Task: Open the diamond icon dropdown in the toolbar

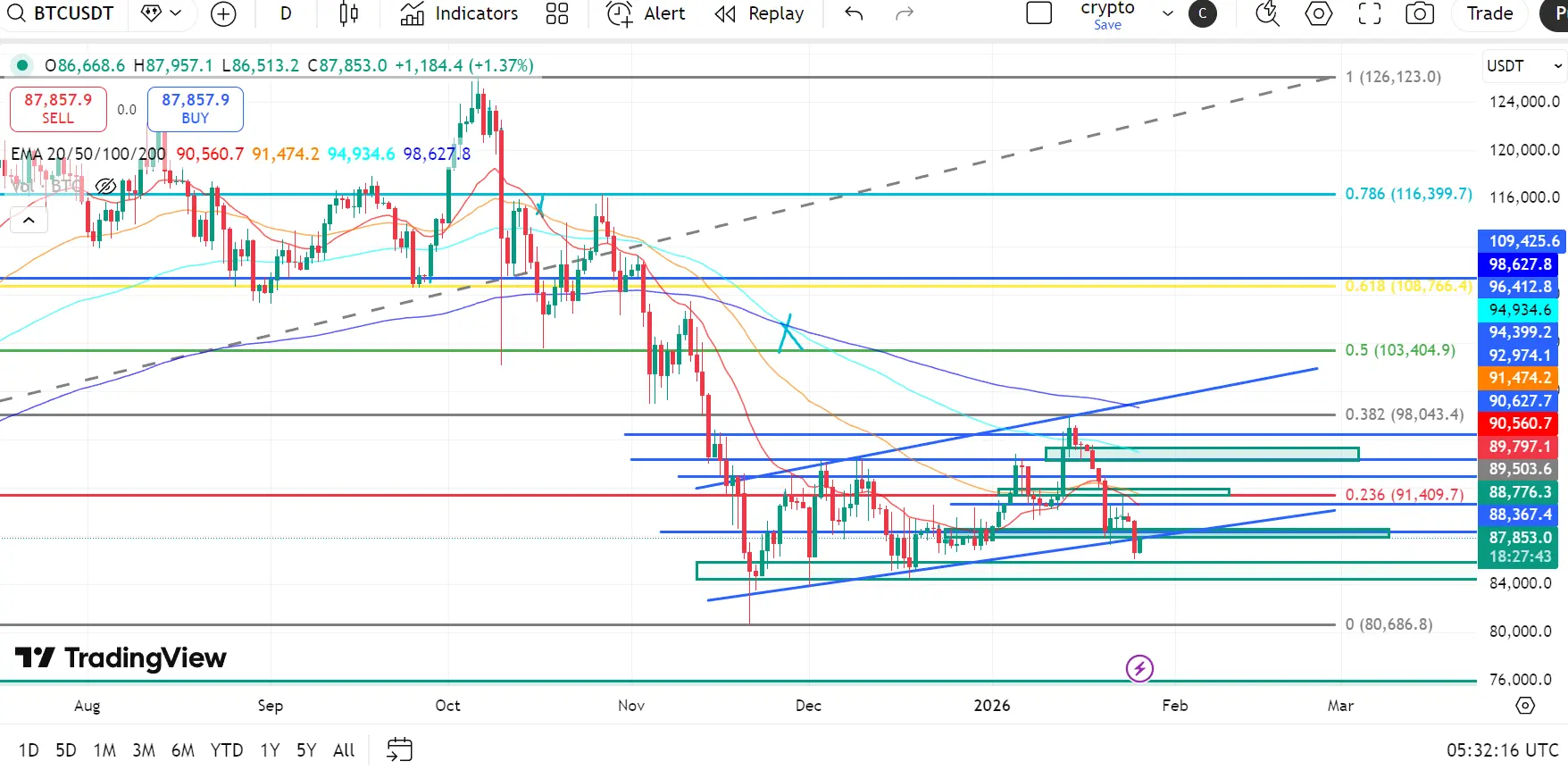Action: point(162,13)
